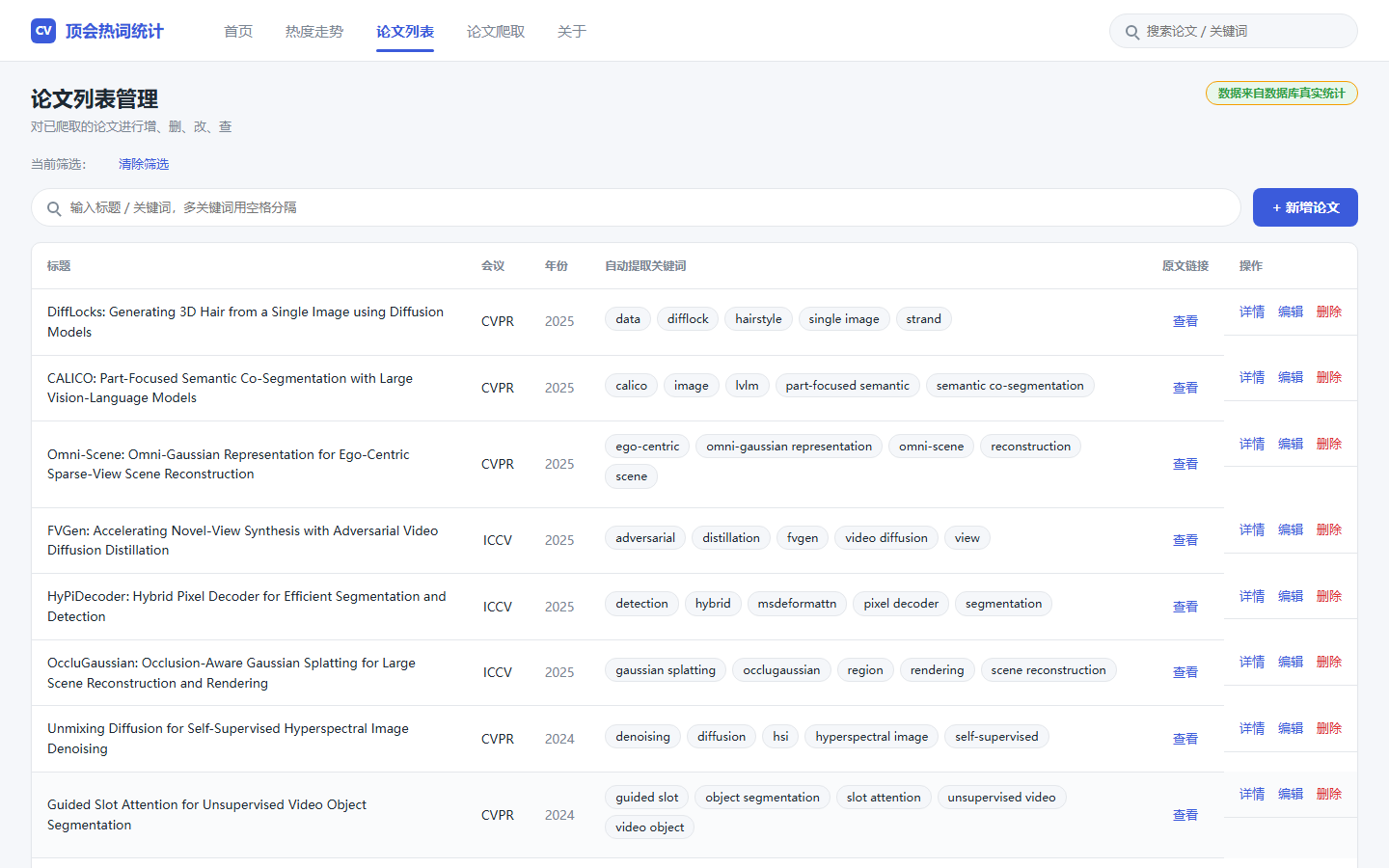Click the 'difflock' keyword tag
The width and height of the screenshot is (1389, 868).
tap(688, 319)
